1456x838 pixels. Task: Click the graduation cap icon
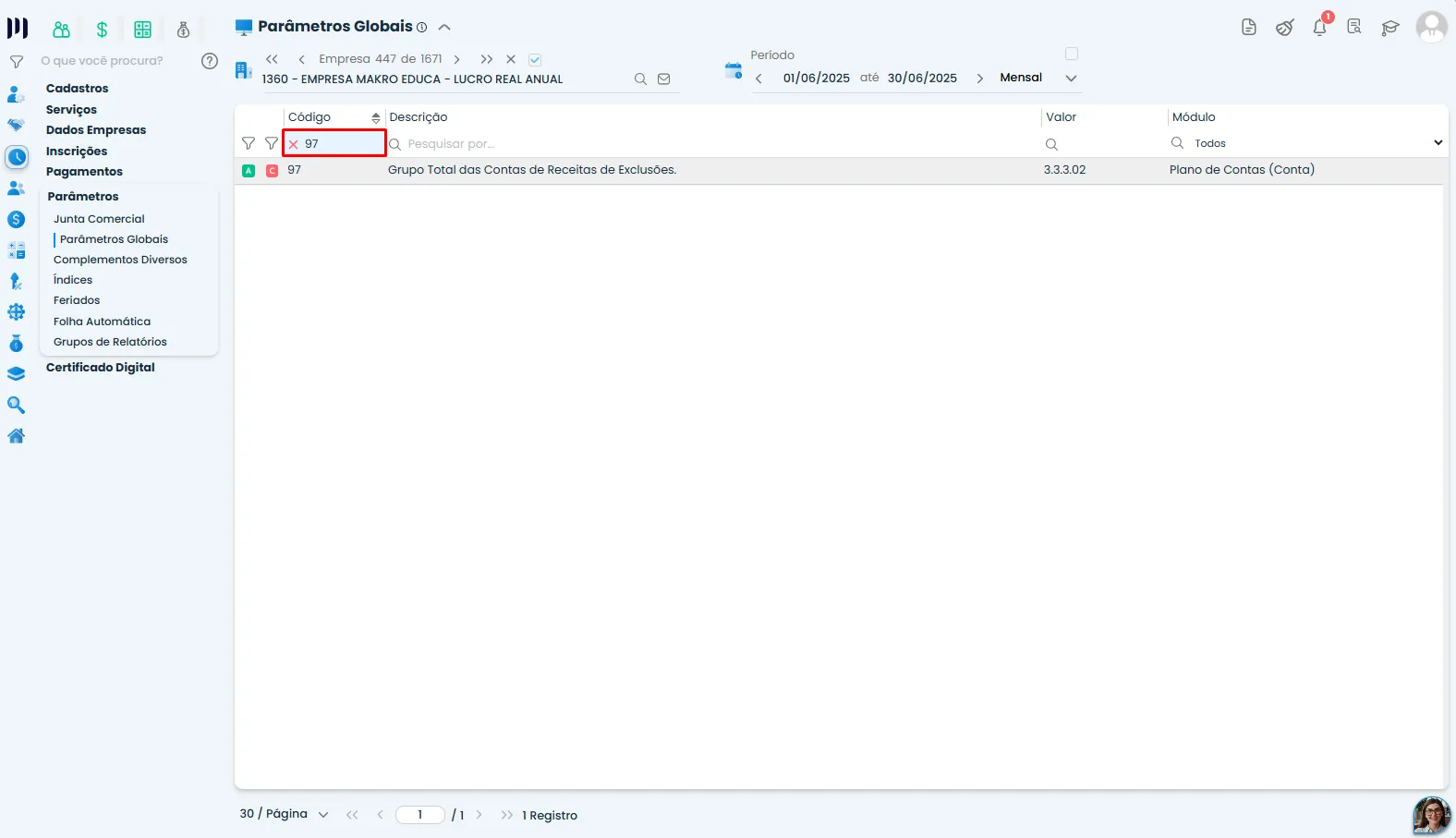[1390, 28]
